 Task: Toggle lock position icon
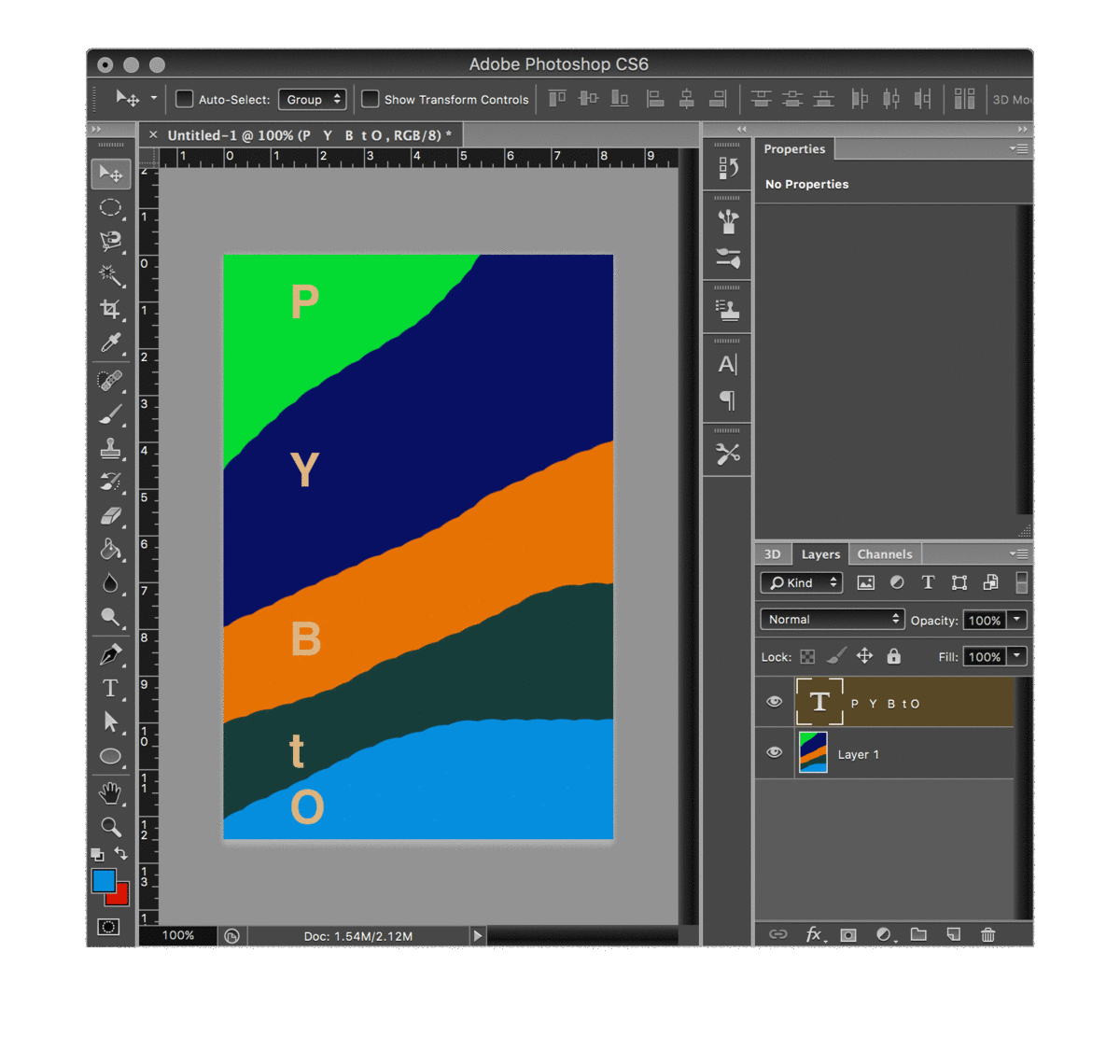[x=865, y=656]
